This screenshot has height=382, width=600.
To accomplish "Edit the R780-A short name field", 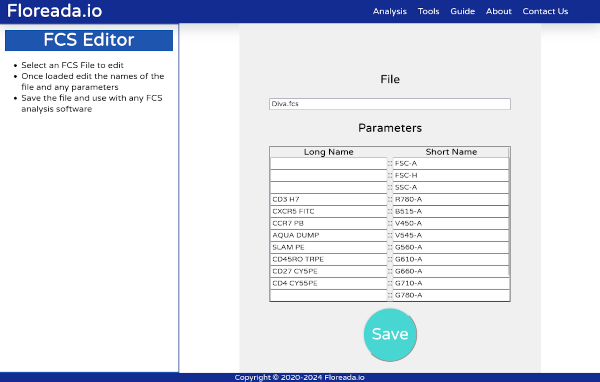I will (x=451, y=199).
